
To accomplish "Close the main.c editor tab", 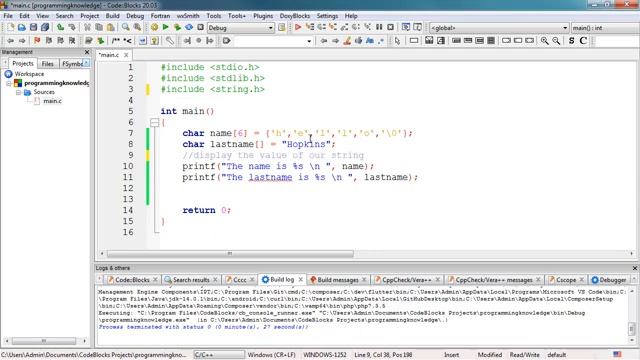I will coord(126,55).
